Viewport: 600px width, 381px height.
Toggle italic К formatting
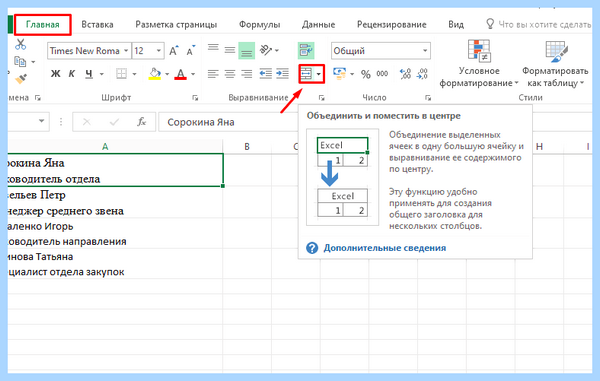tap(72, 73)
